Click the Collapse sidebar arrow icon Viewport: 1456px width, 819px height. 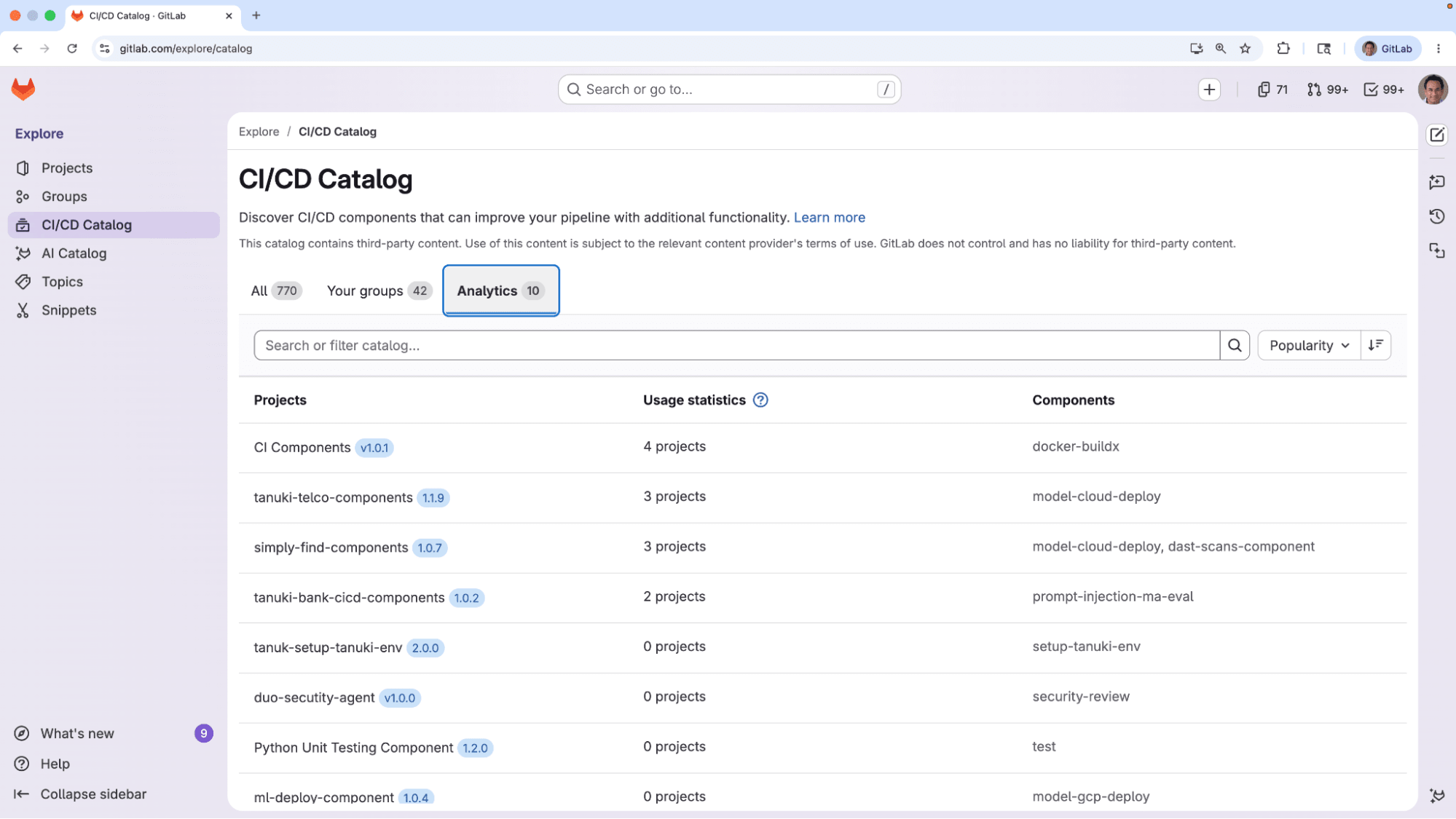click(22, 794)
